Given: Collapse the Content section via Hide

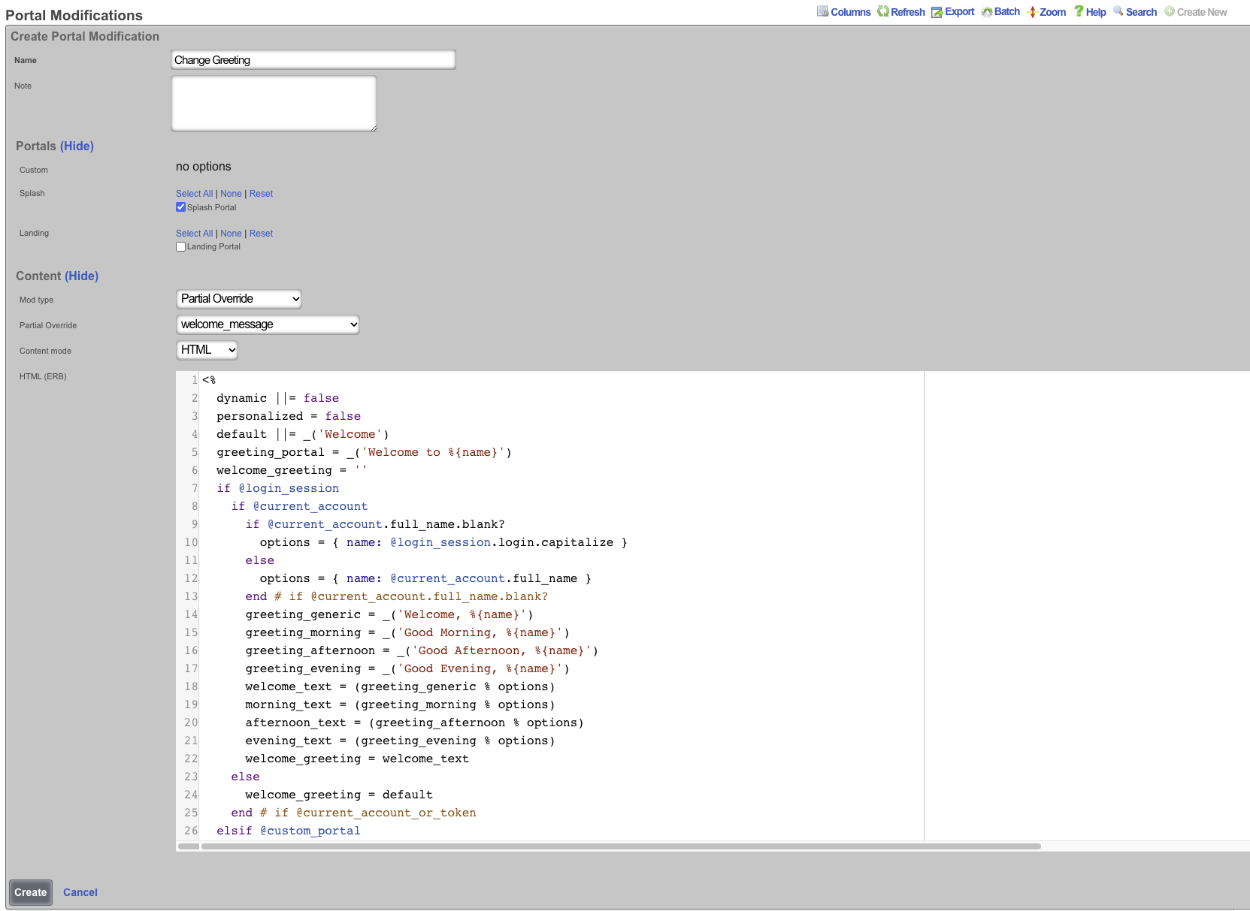Looking at the screenshot, I should click(x=82, y=276).
